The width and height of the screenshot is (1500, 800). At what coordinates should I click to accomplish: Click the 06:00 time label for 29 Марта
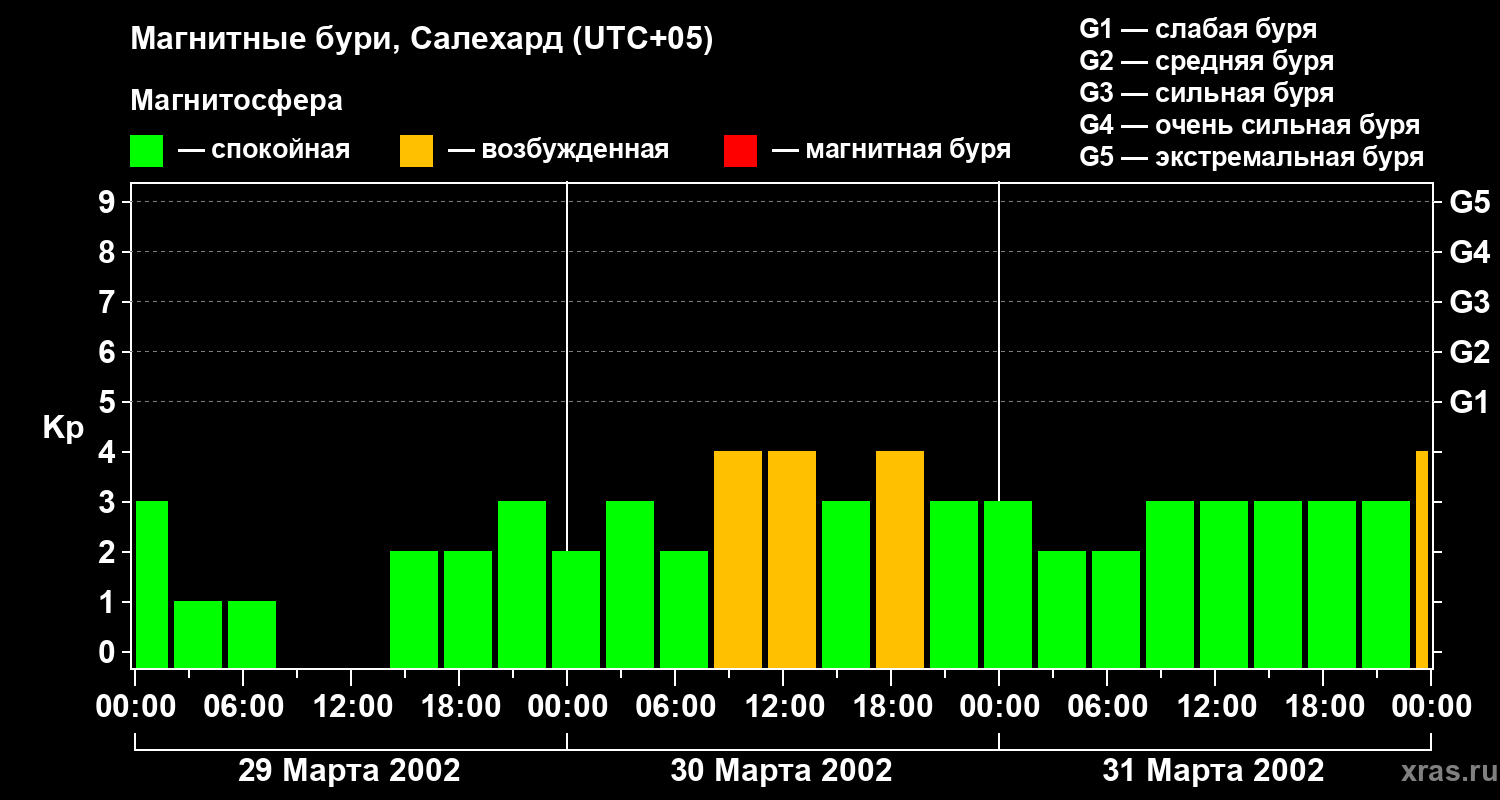click(243, 707)
